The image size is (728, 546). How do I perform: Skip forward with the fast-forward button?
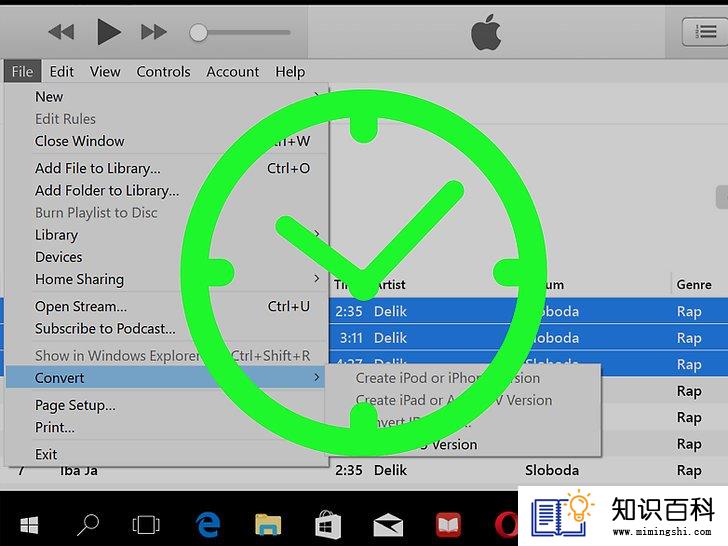click(154, 32)
